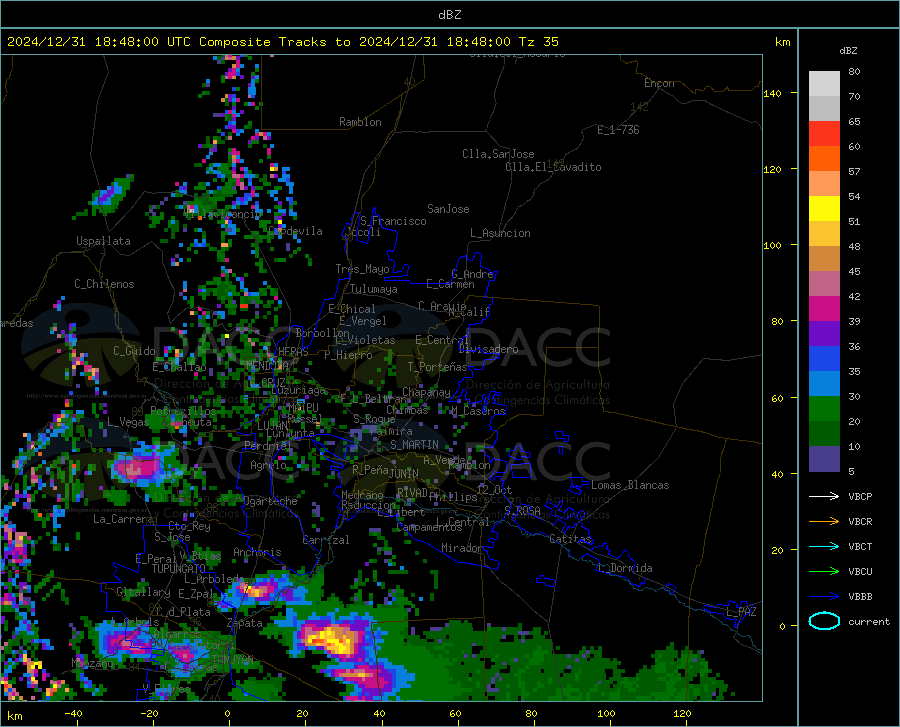Click the 'Lomas_Blancas' place label
The image size is (900, 727).
pyautogui.click(x=630, y=485)
